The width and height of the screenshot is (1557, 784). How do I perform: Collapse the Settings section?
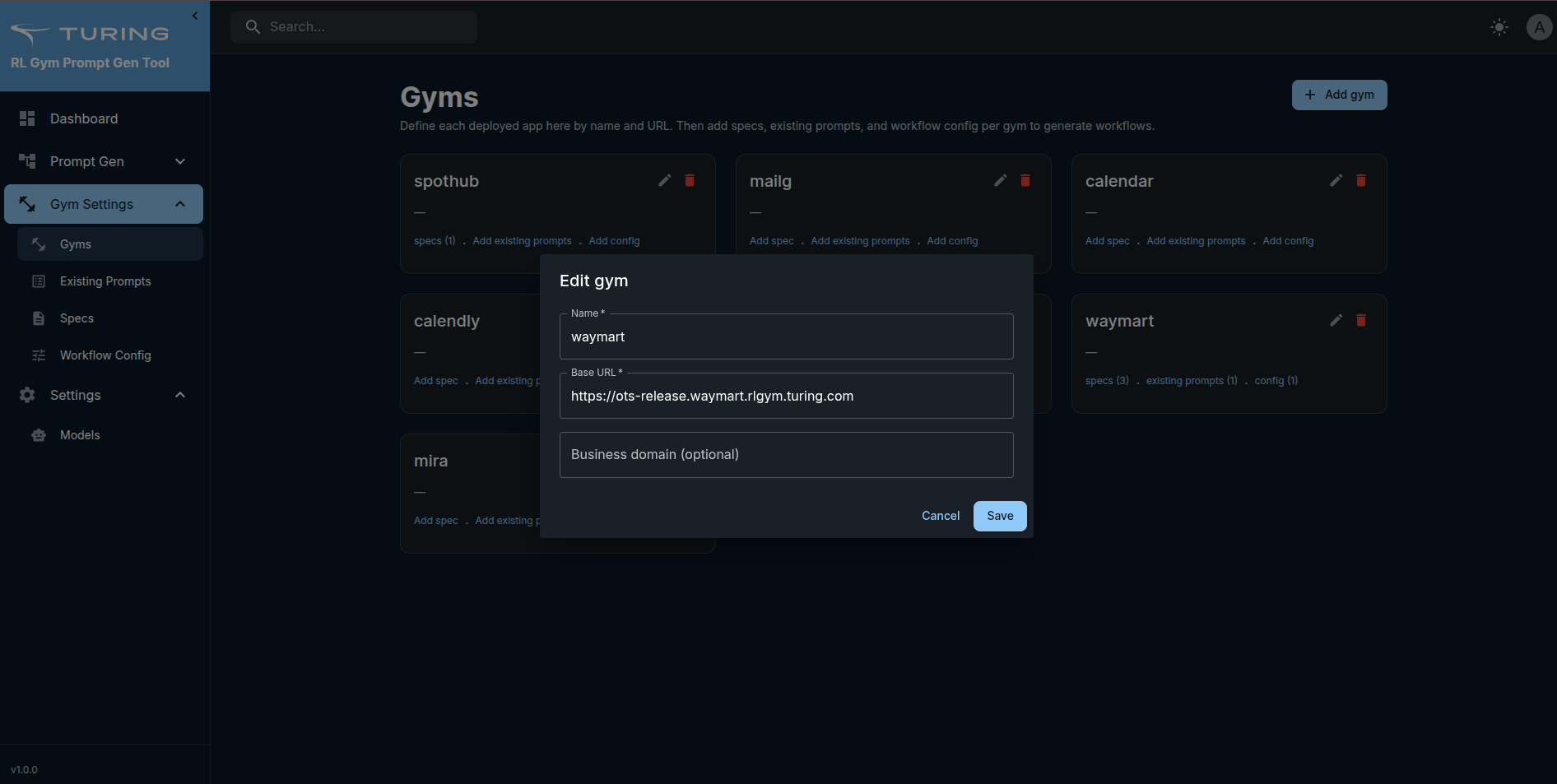click(180, 395)
